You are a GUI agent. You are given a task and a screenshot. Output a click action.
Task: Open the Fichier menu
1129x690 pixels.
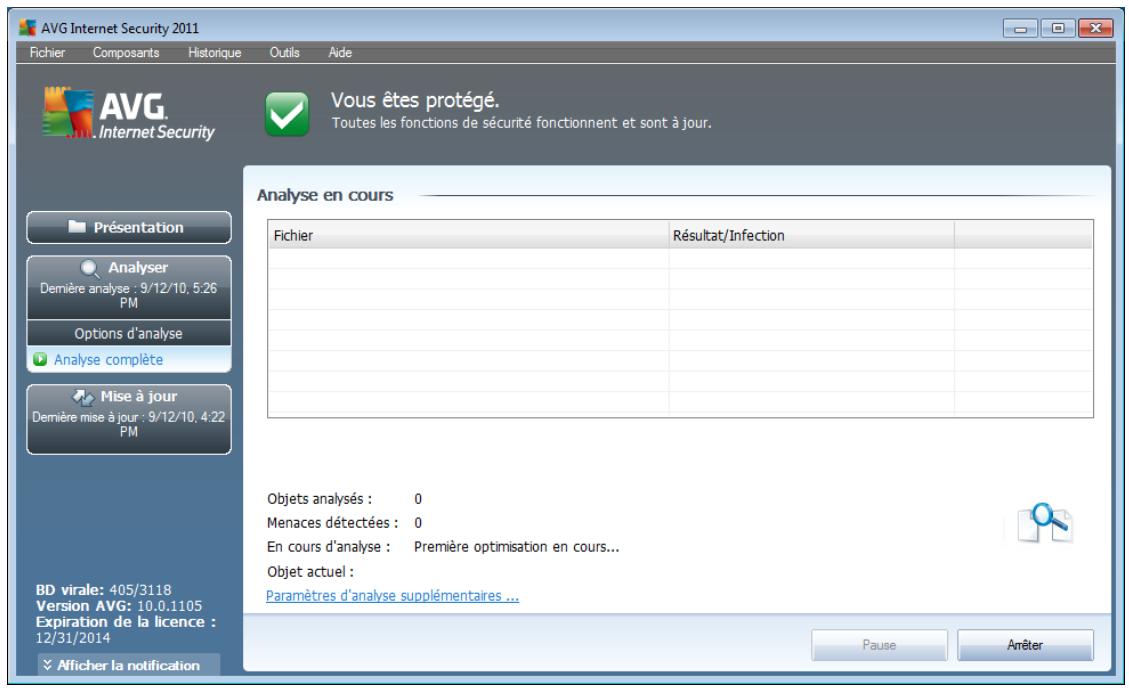47,53
